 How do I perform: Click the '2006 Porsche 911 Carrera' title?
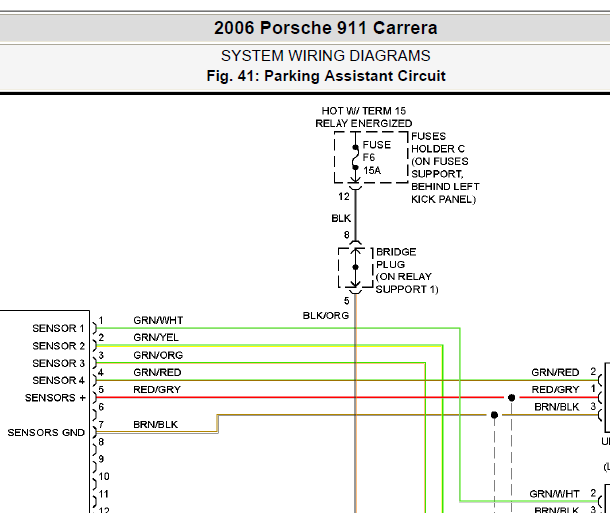point(326,28)
